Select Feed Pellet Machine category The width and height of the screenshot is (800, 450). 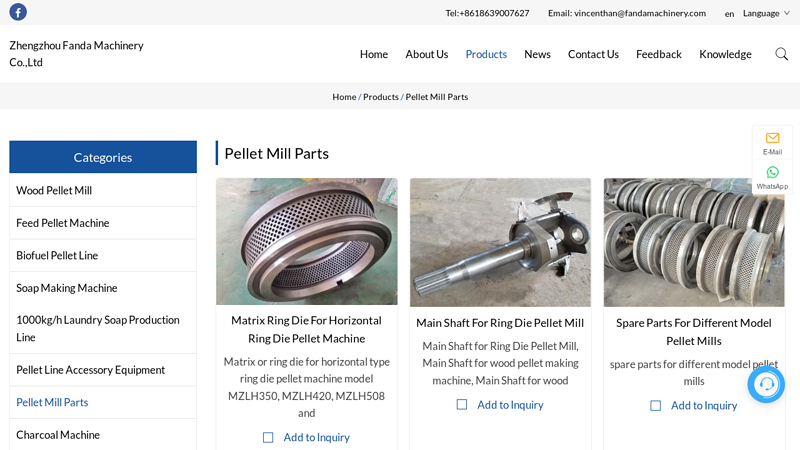point(103,223)
